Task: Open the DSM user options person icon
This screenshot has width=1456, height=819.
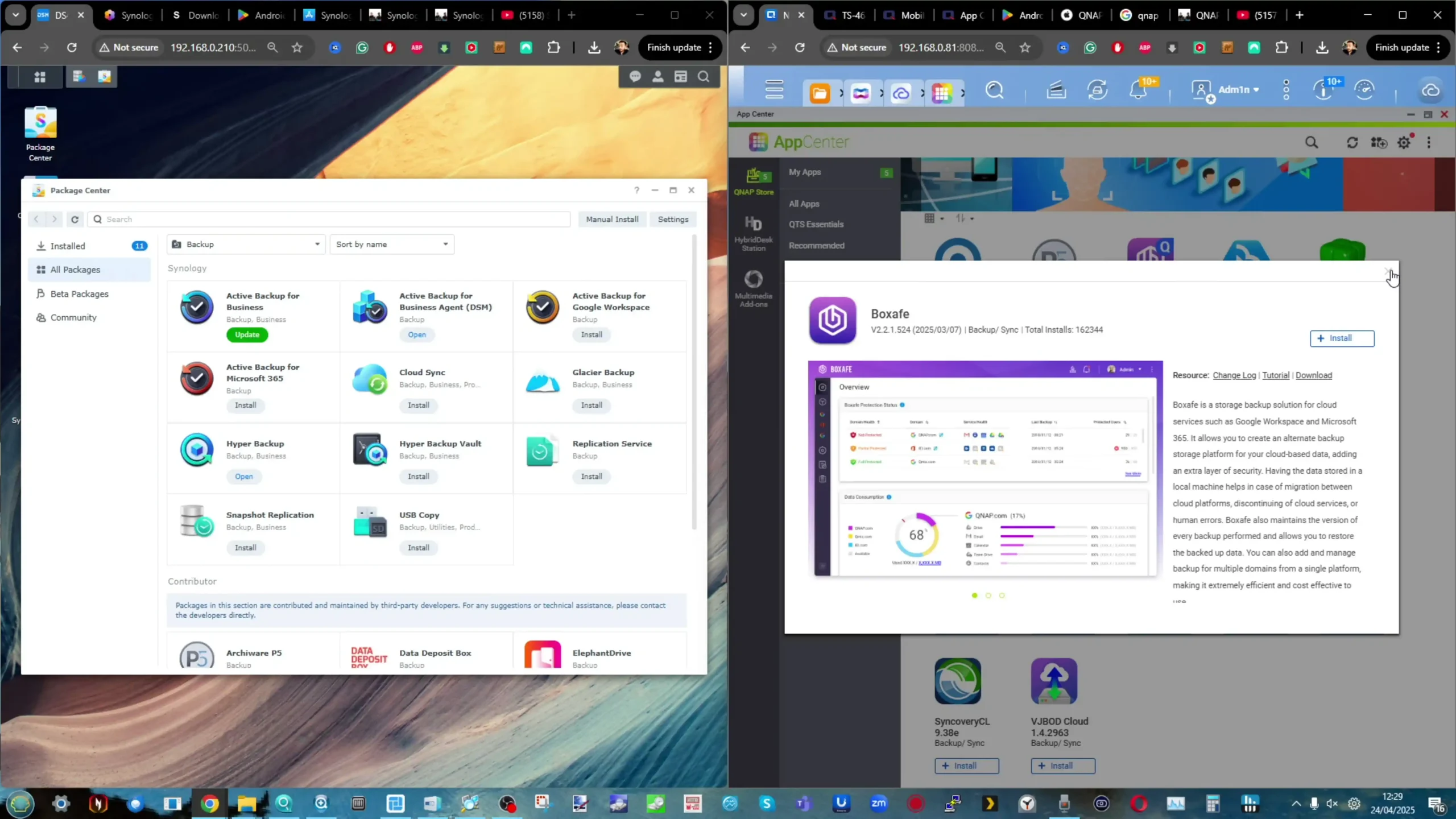Action: [x=658, y=77]
